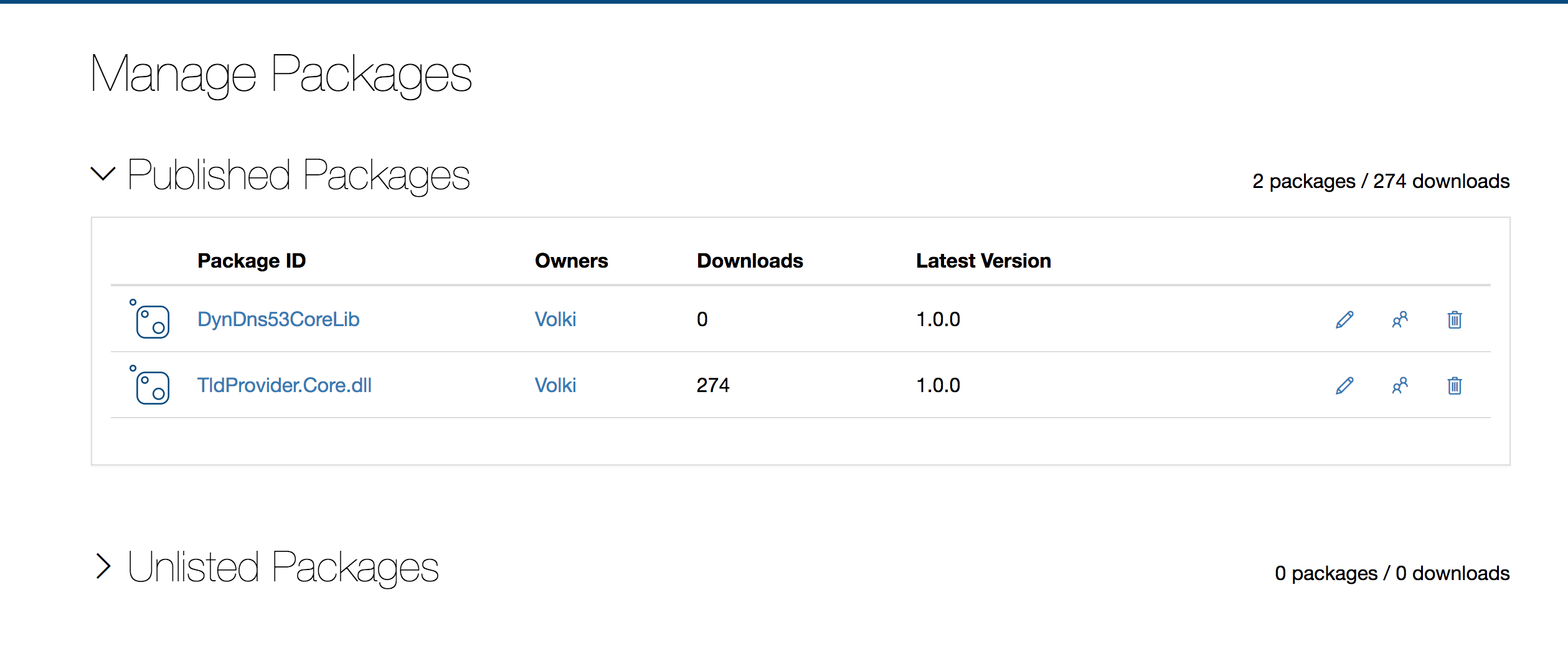1568x656 pixels.
Task: Click the Published Packages heading text
Action: [x=299, y=175]
